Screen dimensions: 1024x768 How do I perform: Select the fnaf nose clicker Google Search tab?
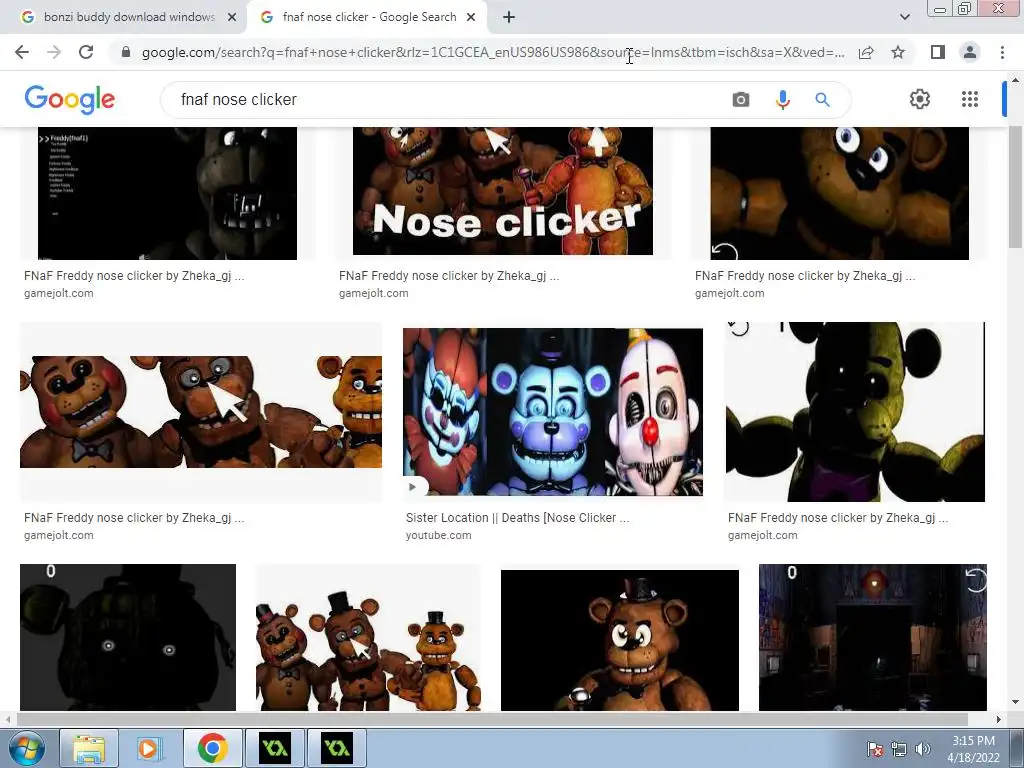pyautogui.click(x=369, y=17)
